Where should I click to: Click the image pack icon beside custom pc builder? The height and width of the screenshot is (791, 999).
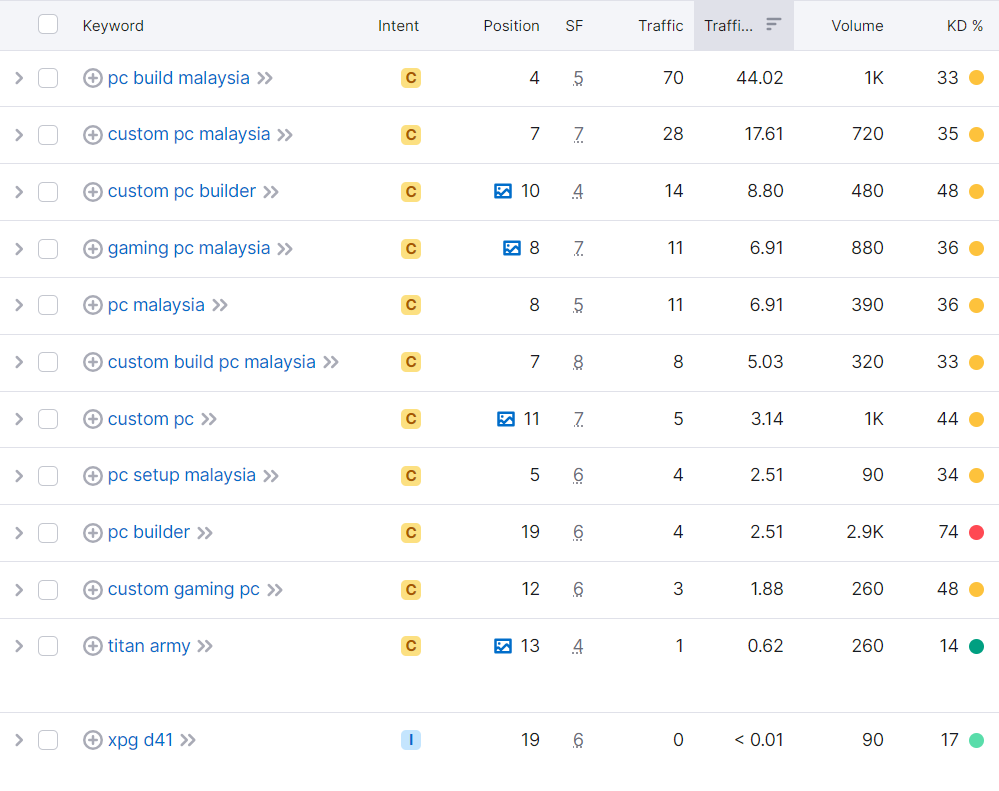pos(505,191)
